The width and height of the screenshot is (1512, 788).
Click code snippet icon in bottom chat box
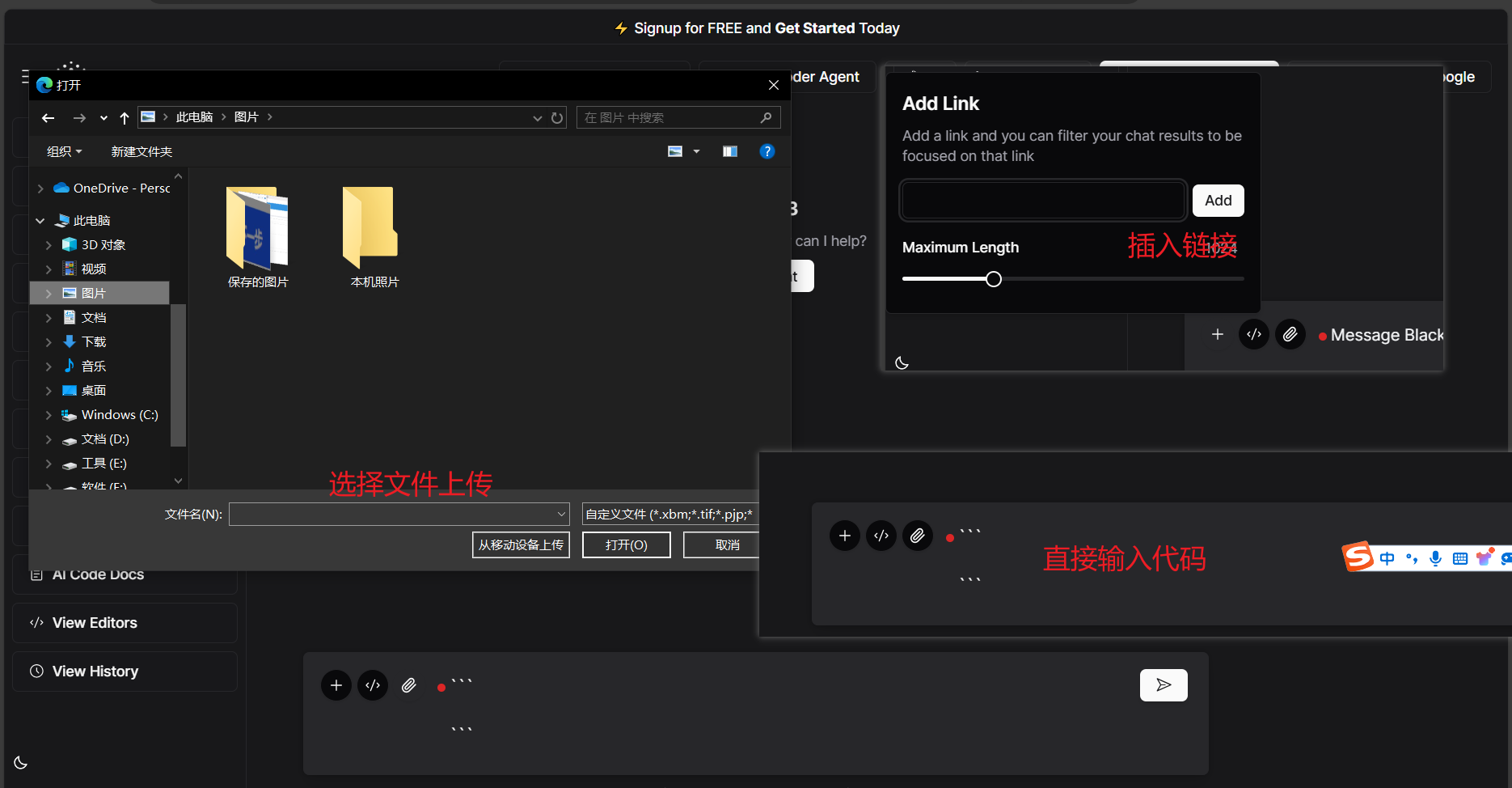(x=373, y=685)
